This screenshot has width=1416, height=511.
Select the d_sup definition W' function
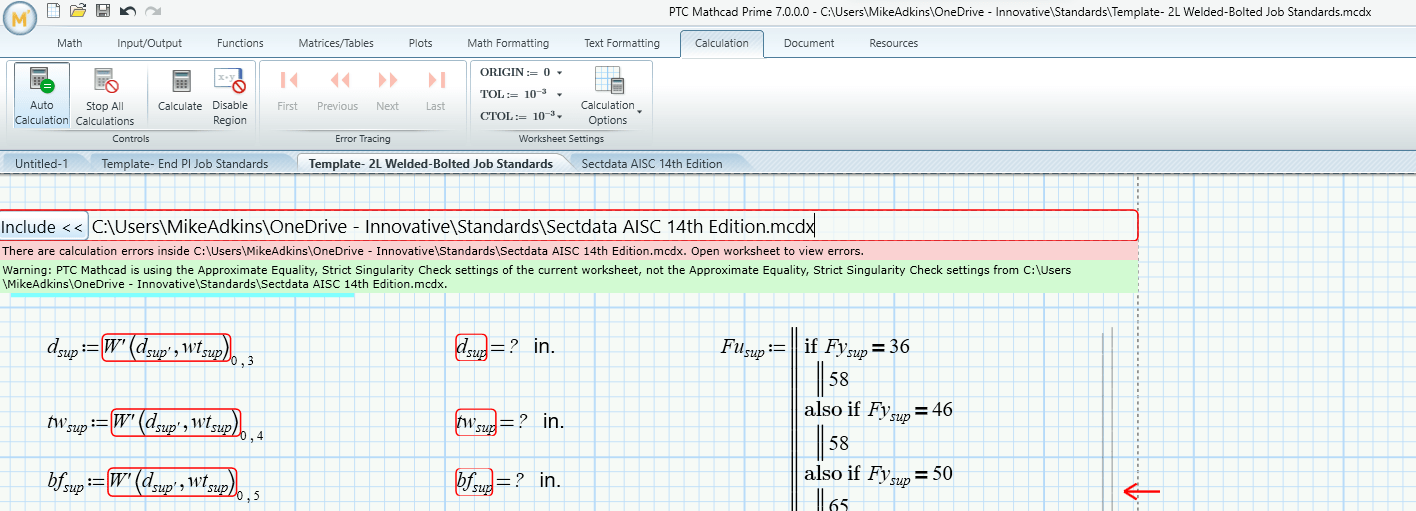[x=166, y=347]
